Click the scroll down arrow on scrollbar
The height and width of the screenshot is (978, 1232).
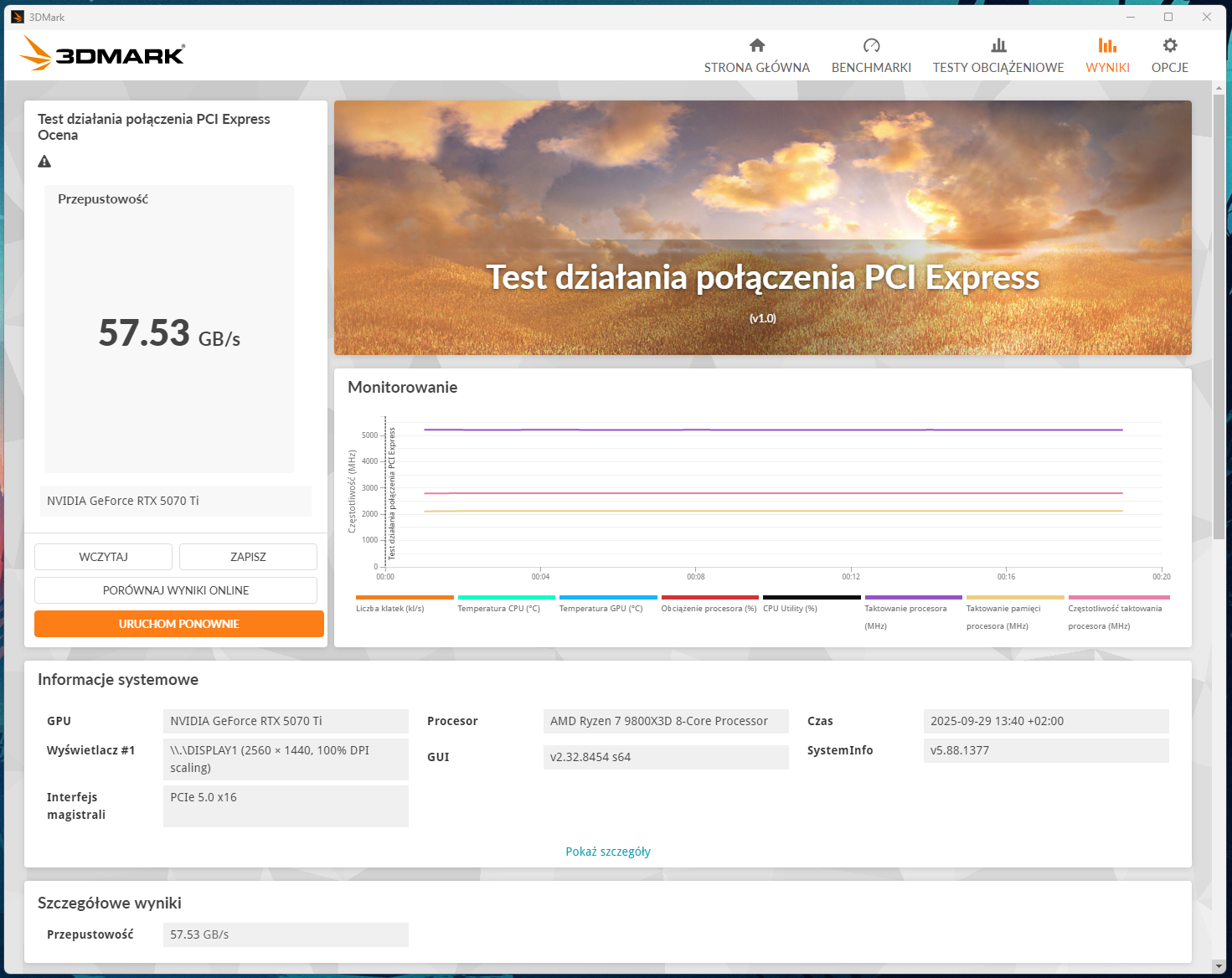click(x=1219, y=966)
